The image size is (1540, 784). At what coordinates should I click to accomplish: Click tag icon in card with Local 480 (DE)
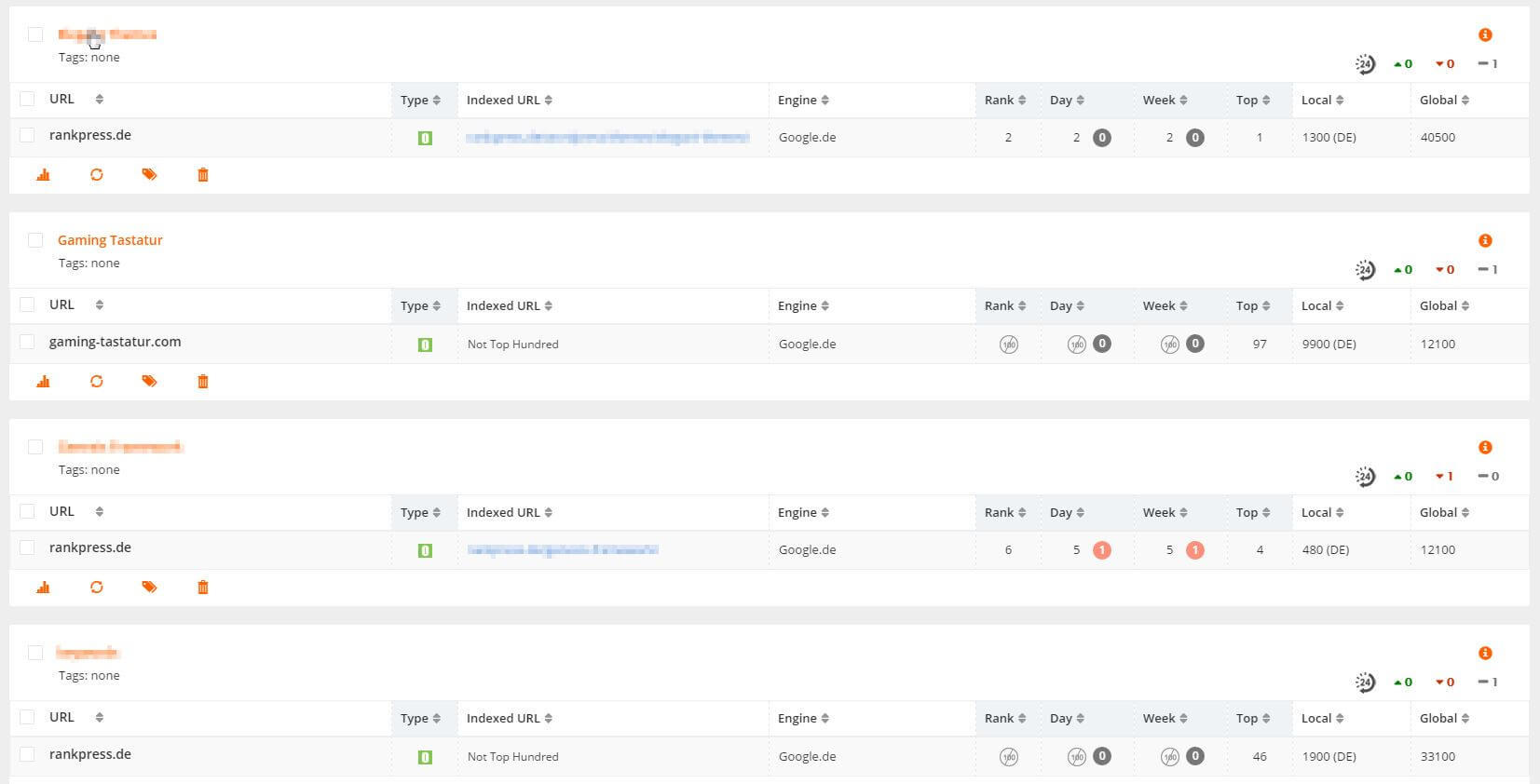click(x=149, y=588)
